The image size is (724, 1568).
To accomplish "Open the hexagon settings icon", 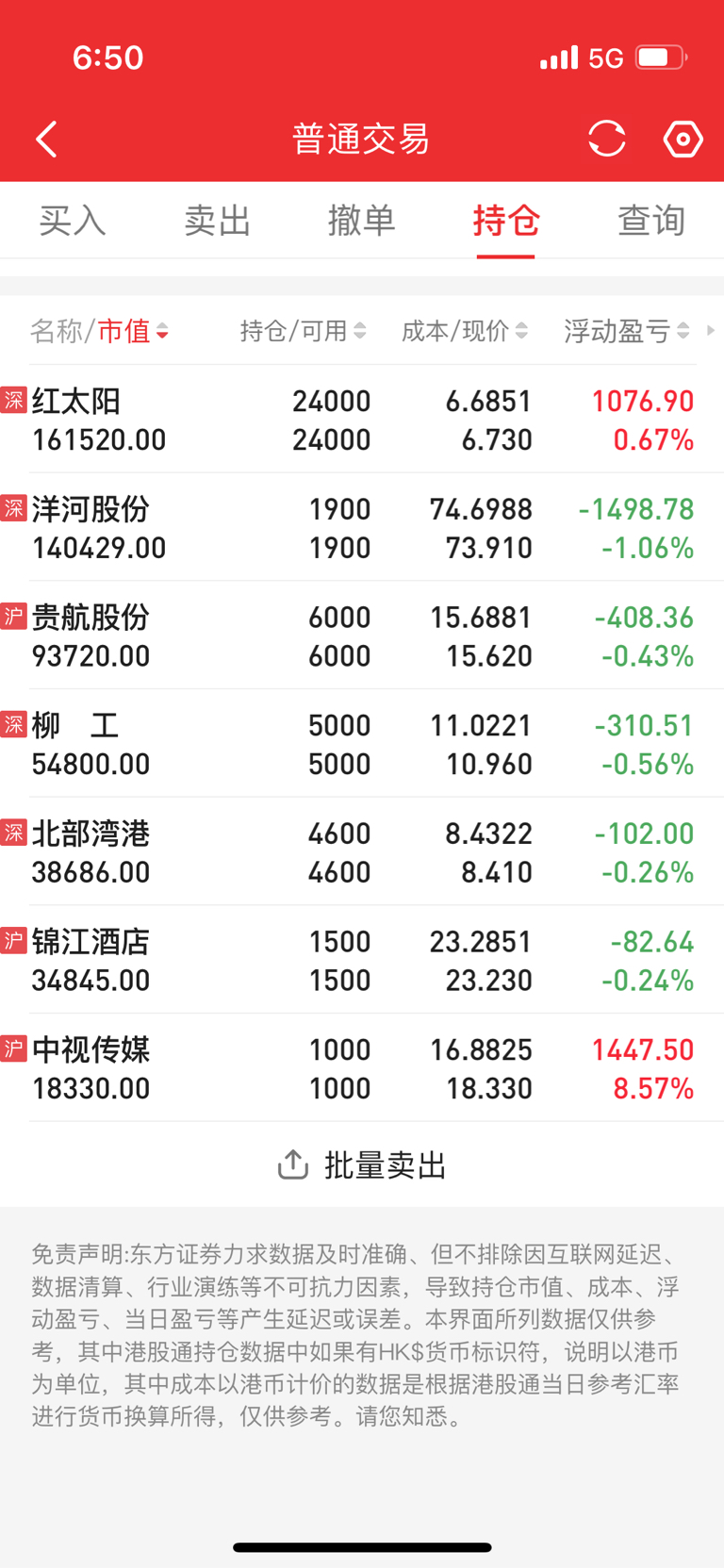I will tap(683, 139).
